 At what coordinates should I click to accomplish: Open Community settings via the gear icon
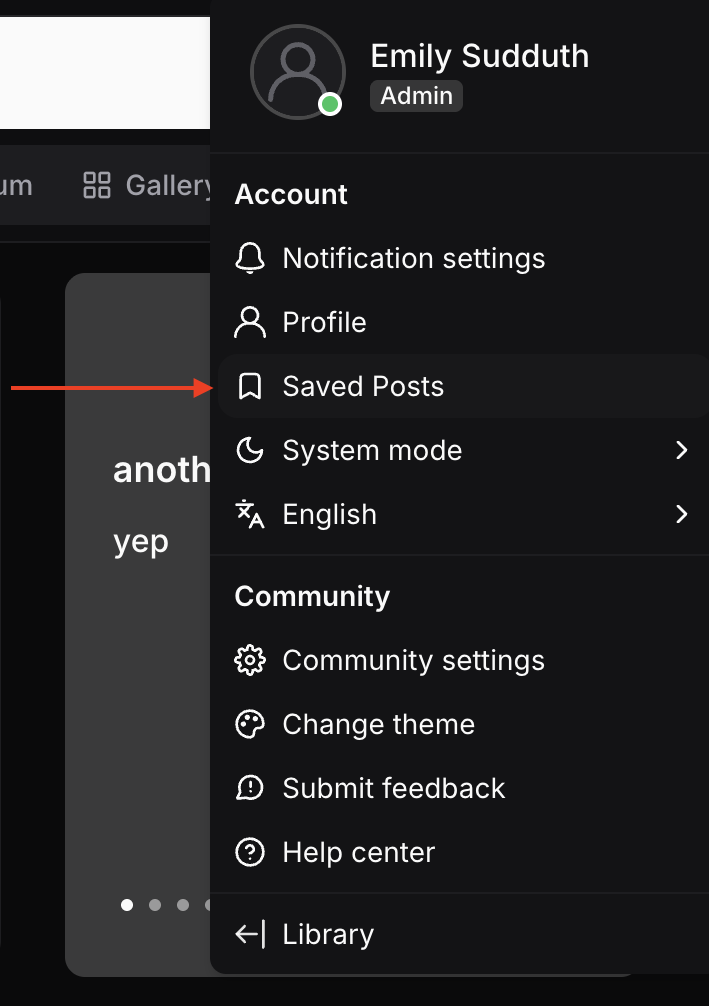[x=251, y=660]
